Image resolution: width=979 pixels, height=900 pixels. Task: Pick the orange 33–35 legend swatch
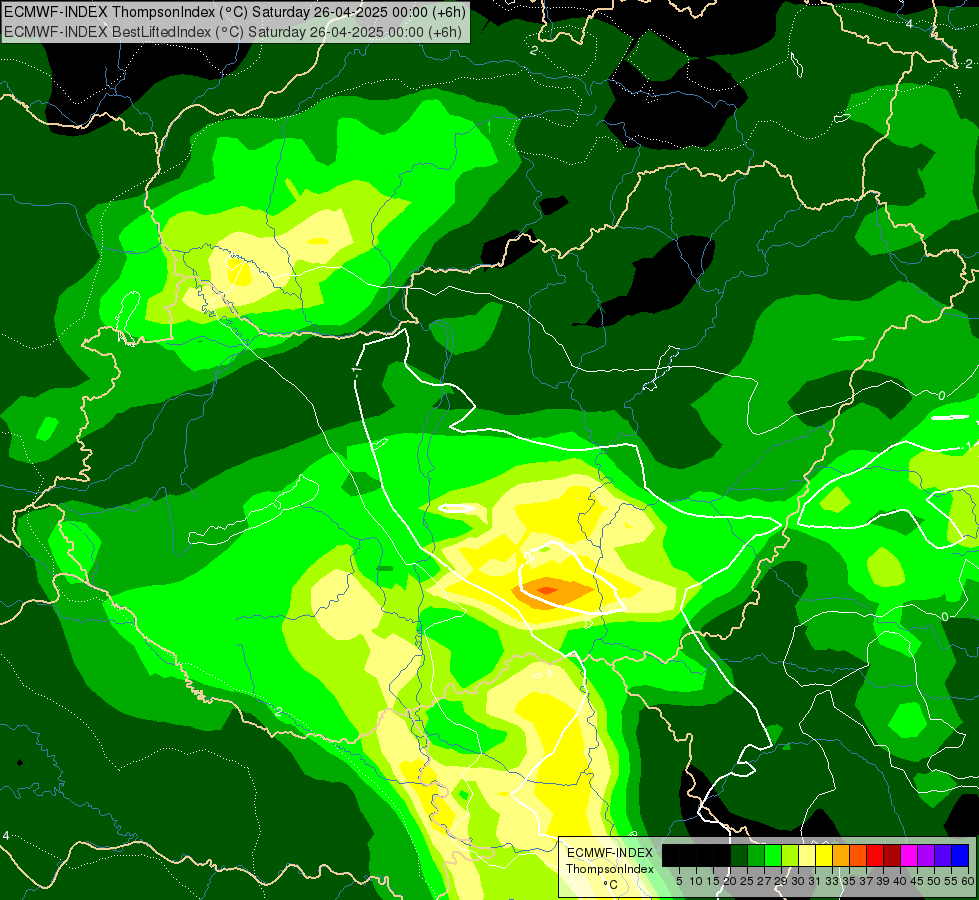click(x=841, y=855)
